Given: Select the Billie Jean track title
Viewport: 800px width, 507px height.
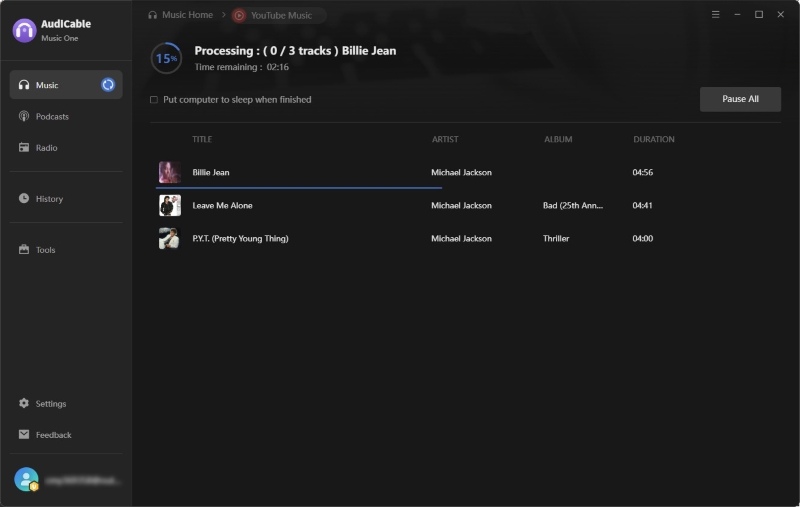Looking at the screenshot, I should click(211, 172).
